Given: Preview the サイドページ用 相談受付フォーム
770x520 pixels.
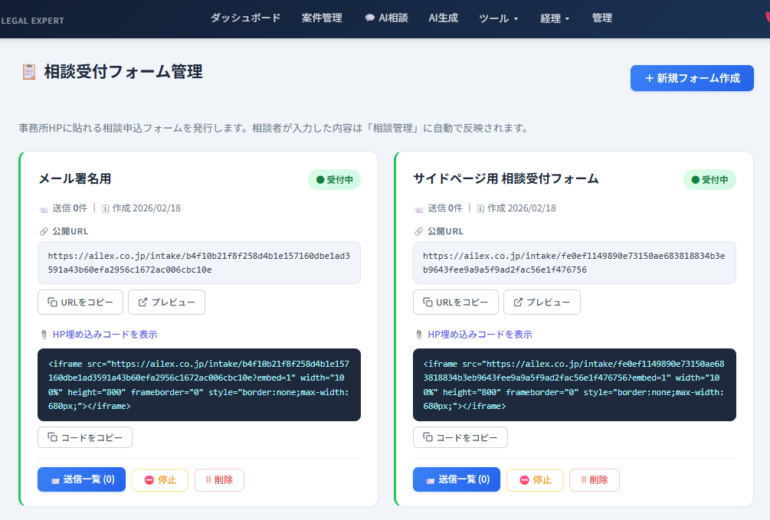Looking at the screenshot, I should tap(542, 302).
